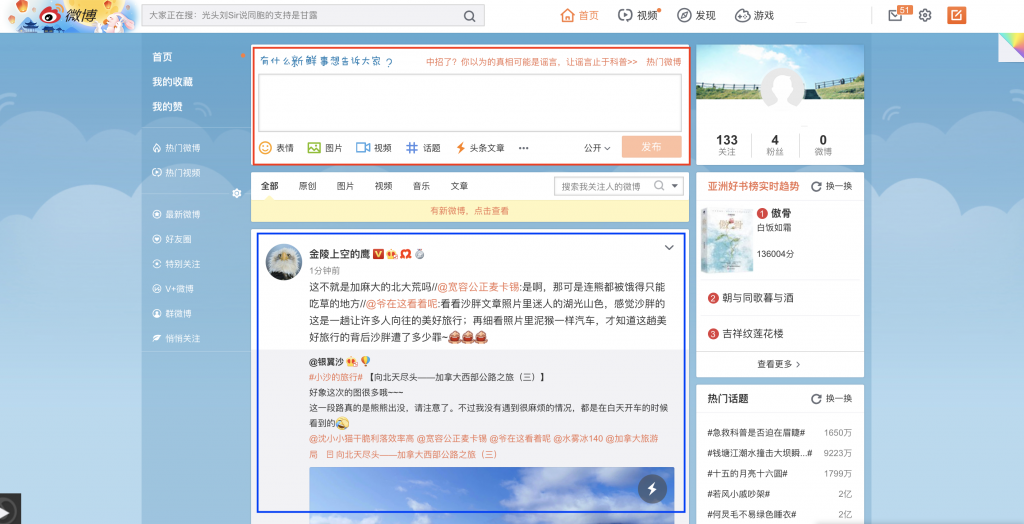Open topic #急救科普是否迫在眉睫#
1024x524 pixels.
[756, 433]
